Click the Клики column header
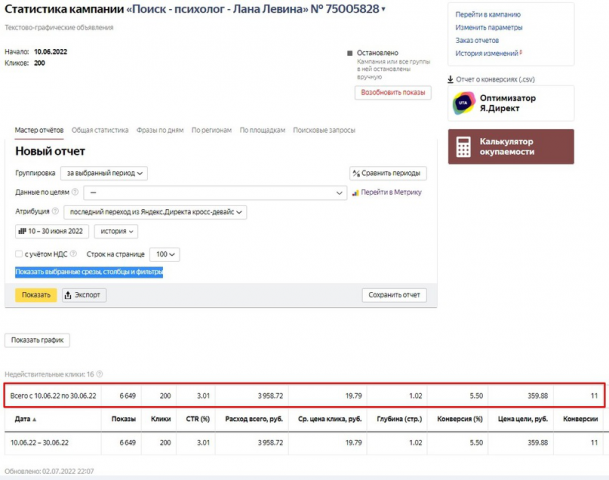Viewport: 609px width, 480px height. point(161,419)
